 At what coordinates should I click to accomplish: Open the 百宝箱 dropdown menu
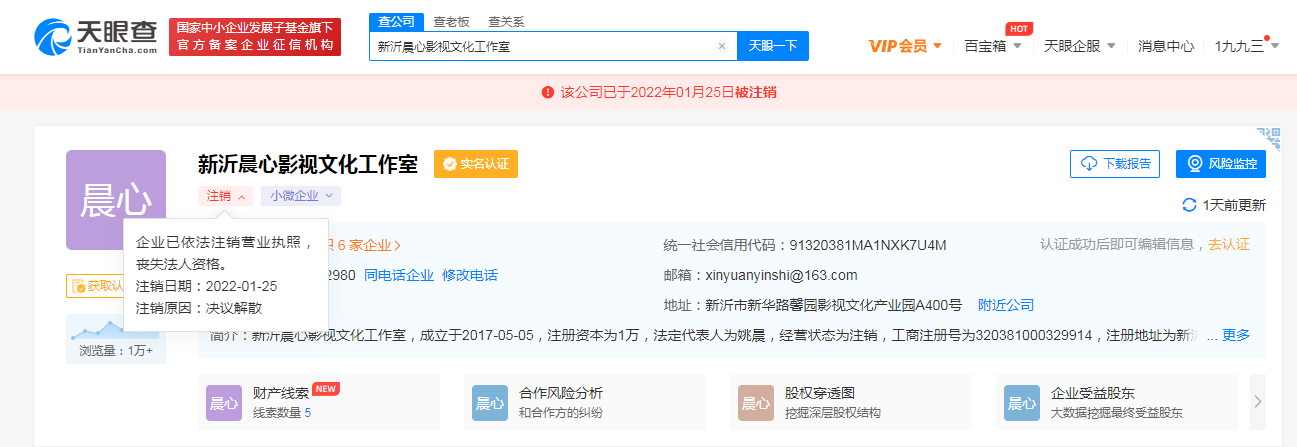992,46
